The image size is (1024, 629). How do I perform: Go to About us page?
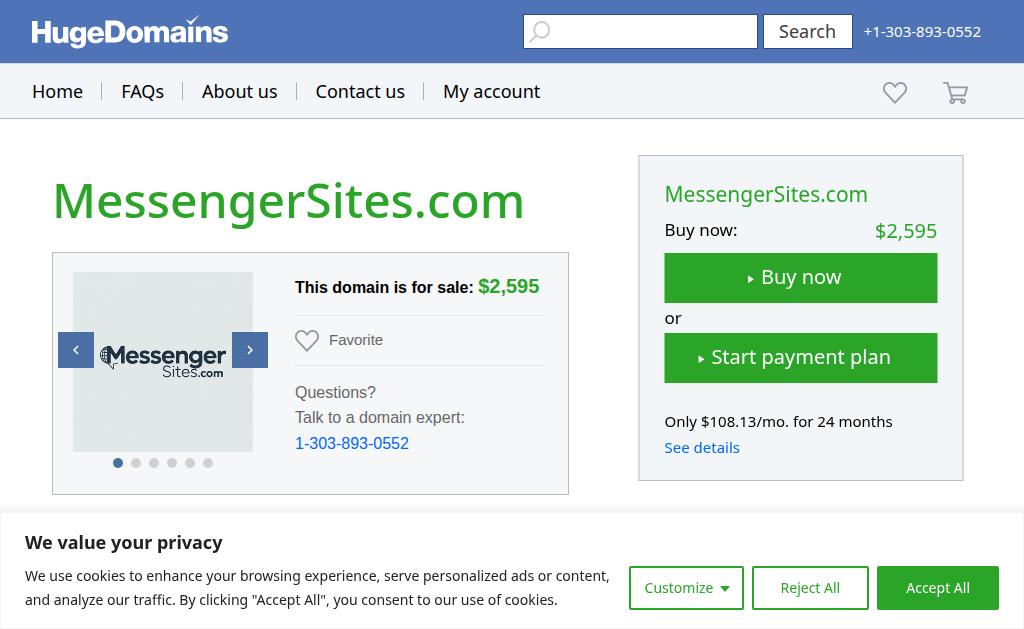(239, 91)
